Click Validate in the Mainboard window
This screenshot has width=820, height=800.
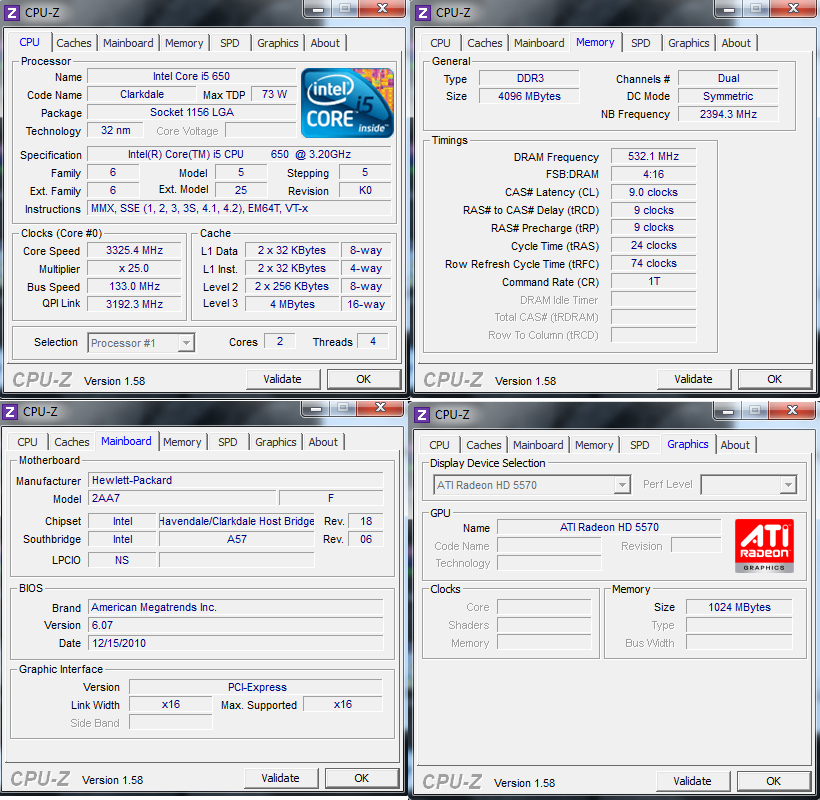point(280,778)
